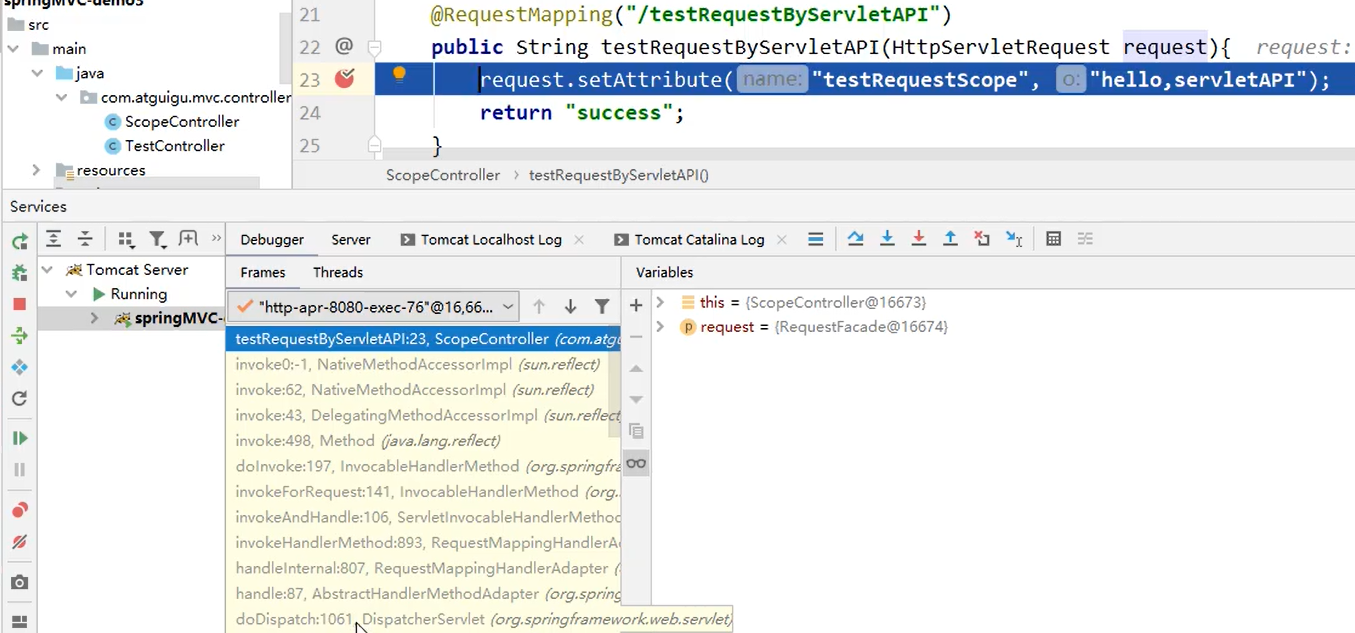This screenshot has height=633, width=1355.
Task: Toggle Mute Breakpoints in debug sidebar
Action: pos(19,542)
